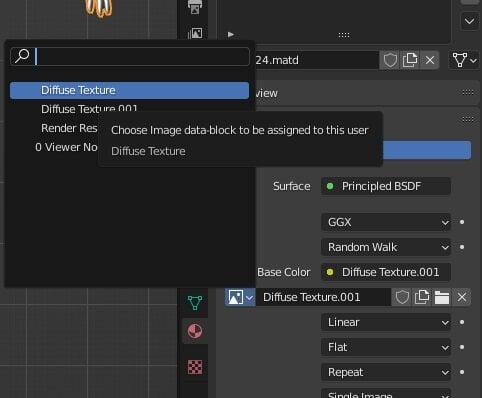Unlink the Diffuse Texture.001 image

pyautogui.click(x=462, y=297)
